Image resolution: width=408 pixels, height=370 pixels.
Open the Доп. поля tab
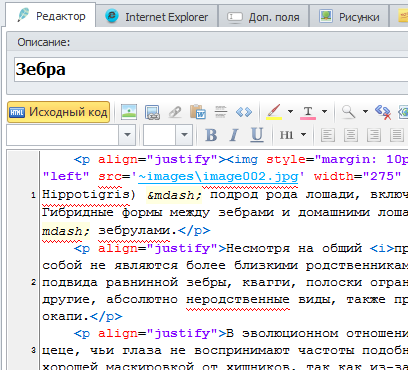tap(263, 17)
